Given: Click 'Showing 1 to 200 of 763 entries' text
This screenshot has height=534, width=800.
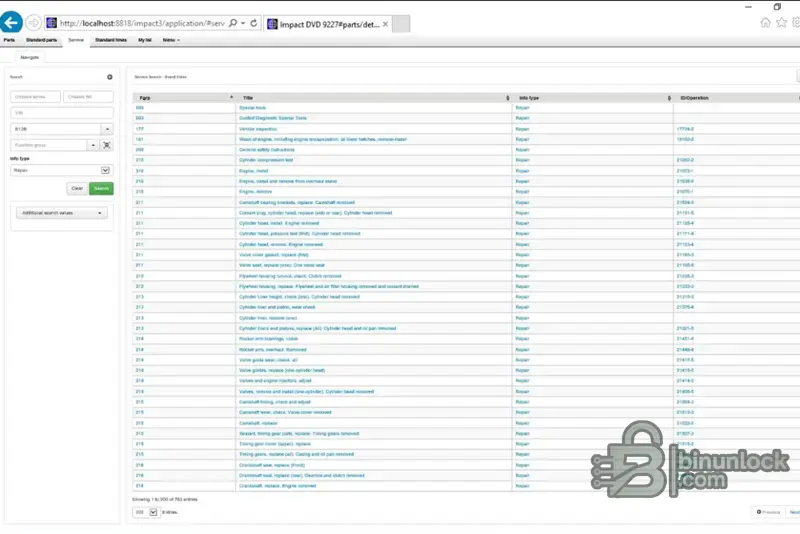Looking at the screenshot, I should click(165, 499).
